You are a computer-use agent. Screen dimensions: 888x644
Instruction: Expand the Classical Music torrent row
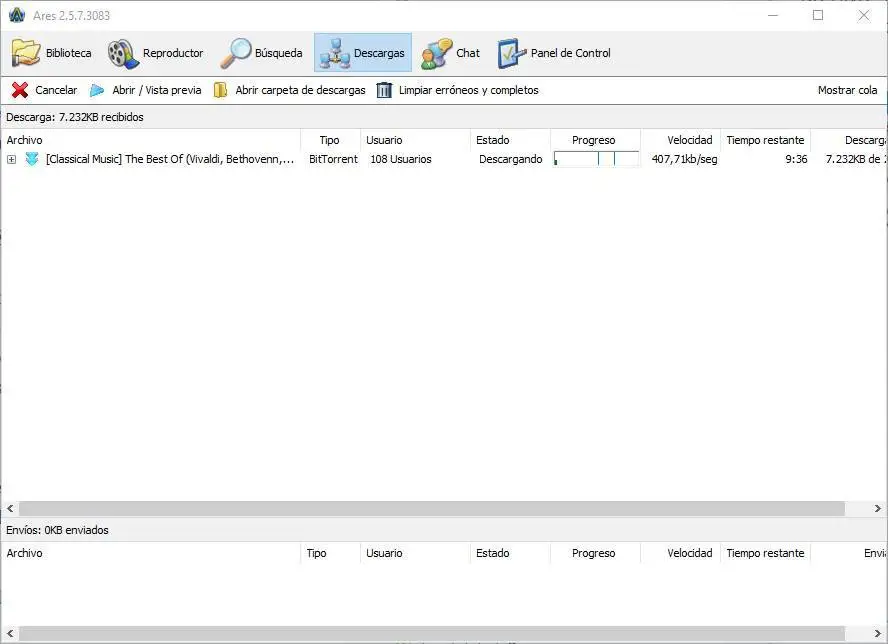click(11, 160)
